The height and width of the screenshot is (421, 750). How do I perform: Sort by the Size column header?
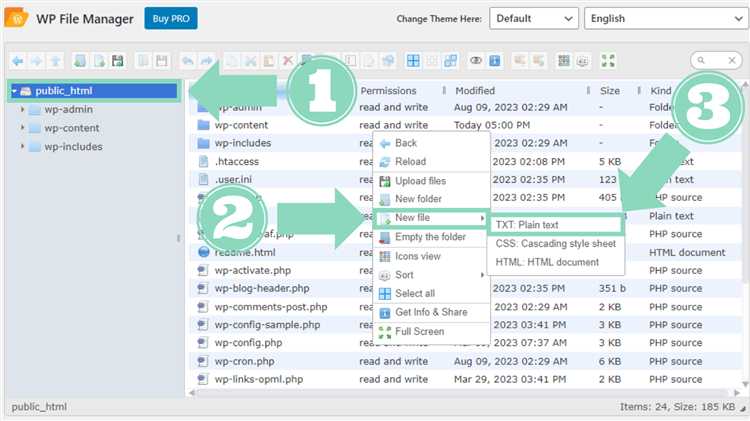pyautogui.click(x=610, y=91)
